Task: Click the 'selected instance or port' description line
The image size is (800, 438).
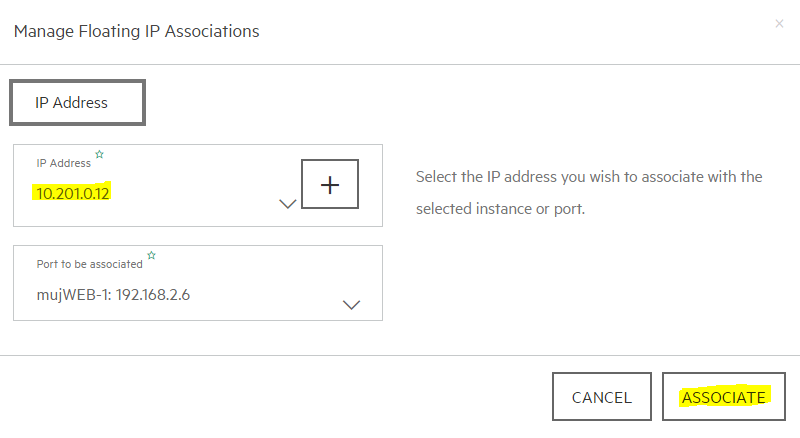Action: (501, 209)
